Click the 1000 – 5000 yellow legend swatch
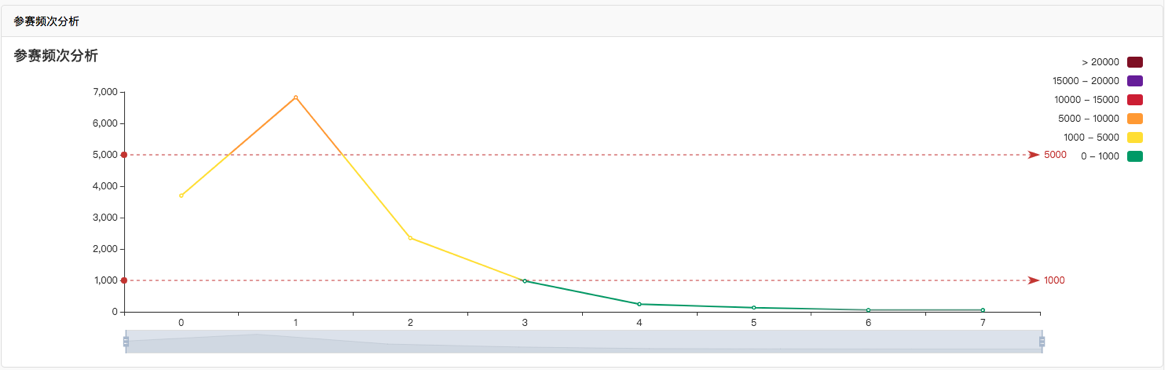The width and height of the screenshot is (1165, 370). pyautogui.click(x=1135, y=137)
